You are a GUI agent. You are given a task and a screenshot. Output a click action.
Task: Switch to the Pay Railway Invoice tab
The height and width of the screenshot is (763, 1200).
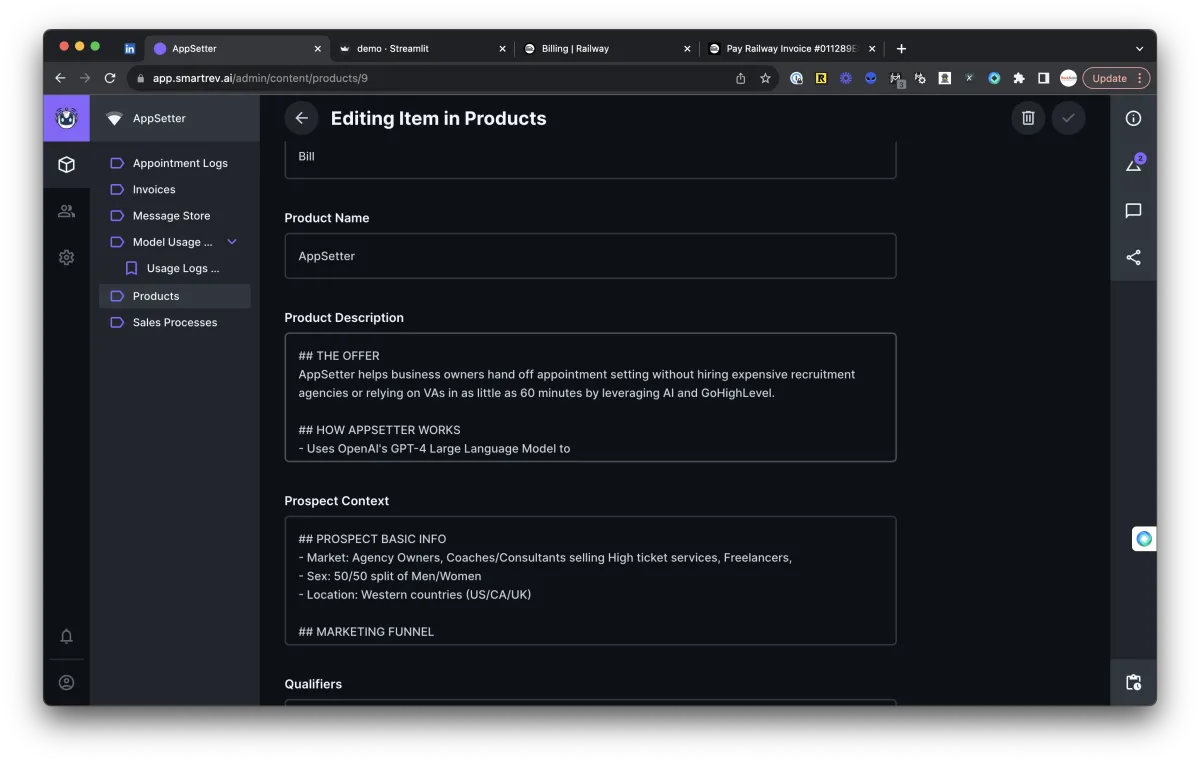click(791, 48)
